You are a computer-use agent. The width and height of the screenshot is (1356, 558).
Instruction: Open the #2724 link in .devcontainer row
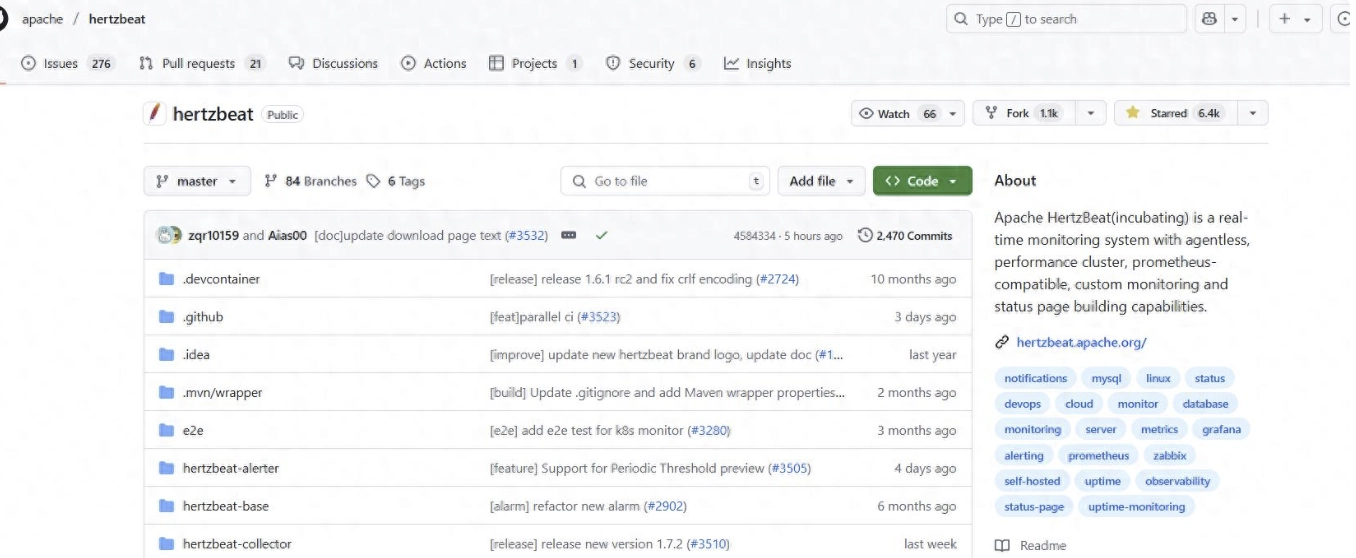(777, 279)
